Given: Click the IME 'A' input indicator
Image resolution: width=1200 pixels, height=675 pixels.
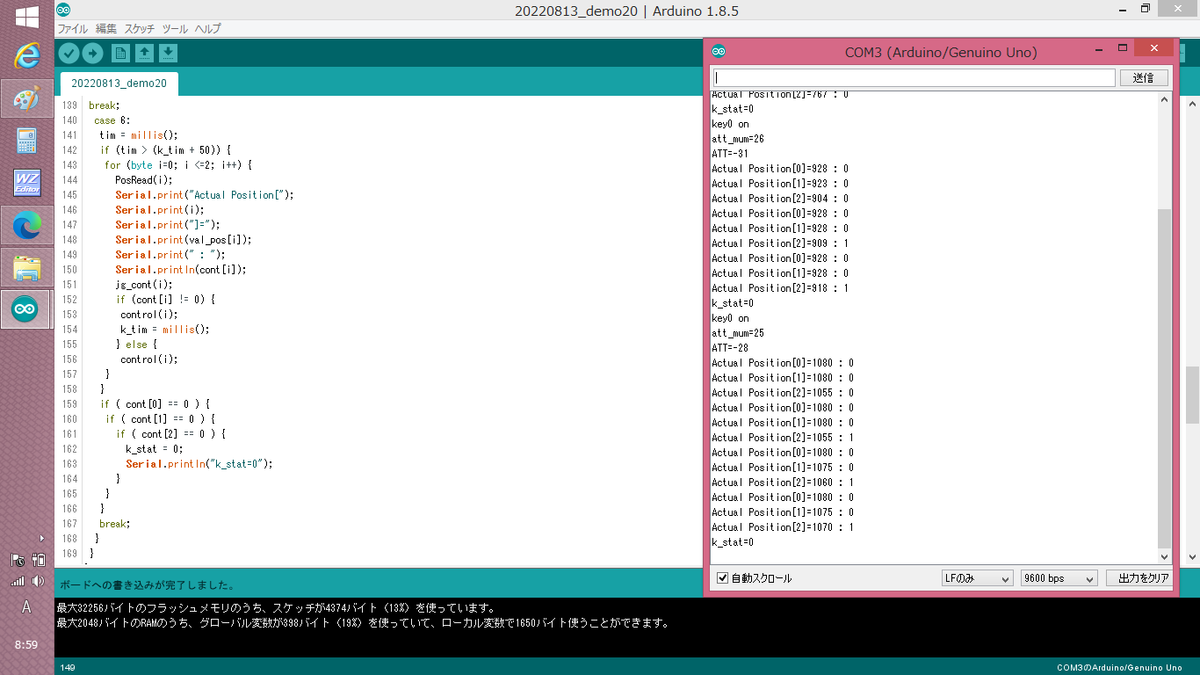Looking at the screenshot, I should pos(26,607).
